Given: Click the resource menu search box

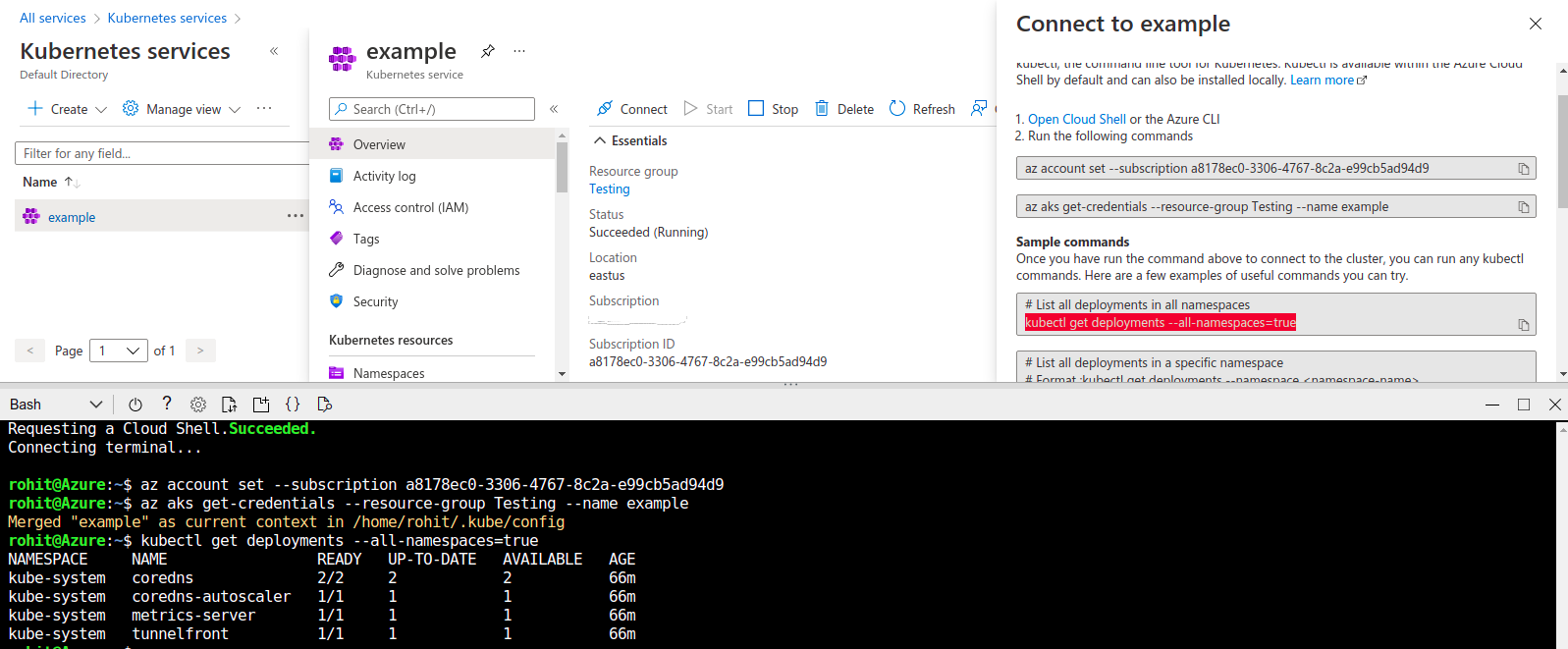Looking at the screenshot, I should (432, 109).
